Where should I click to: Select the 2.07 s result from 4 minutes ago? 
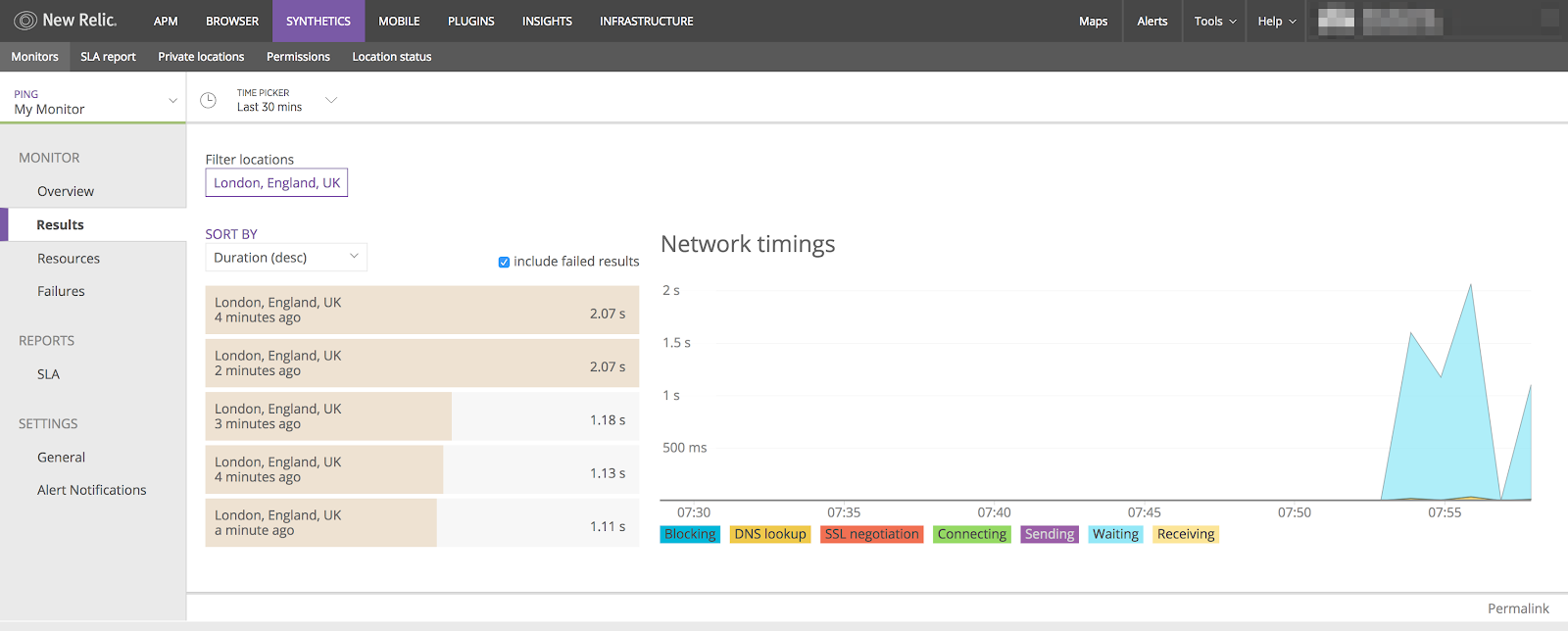421,310
